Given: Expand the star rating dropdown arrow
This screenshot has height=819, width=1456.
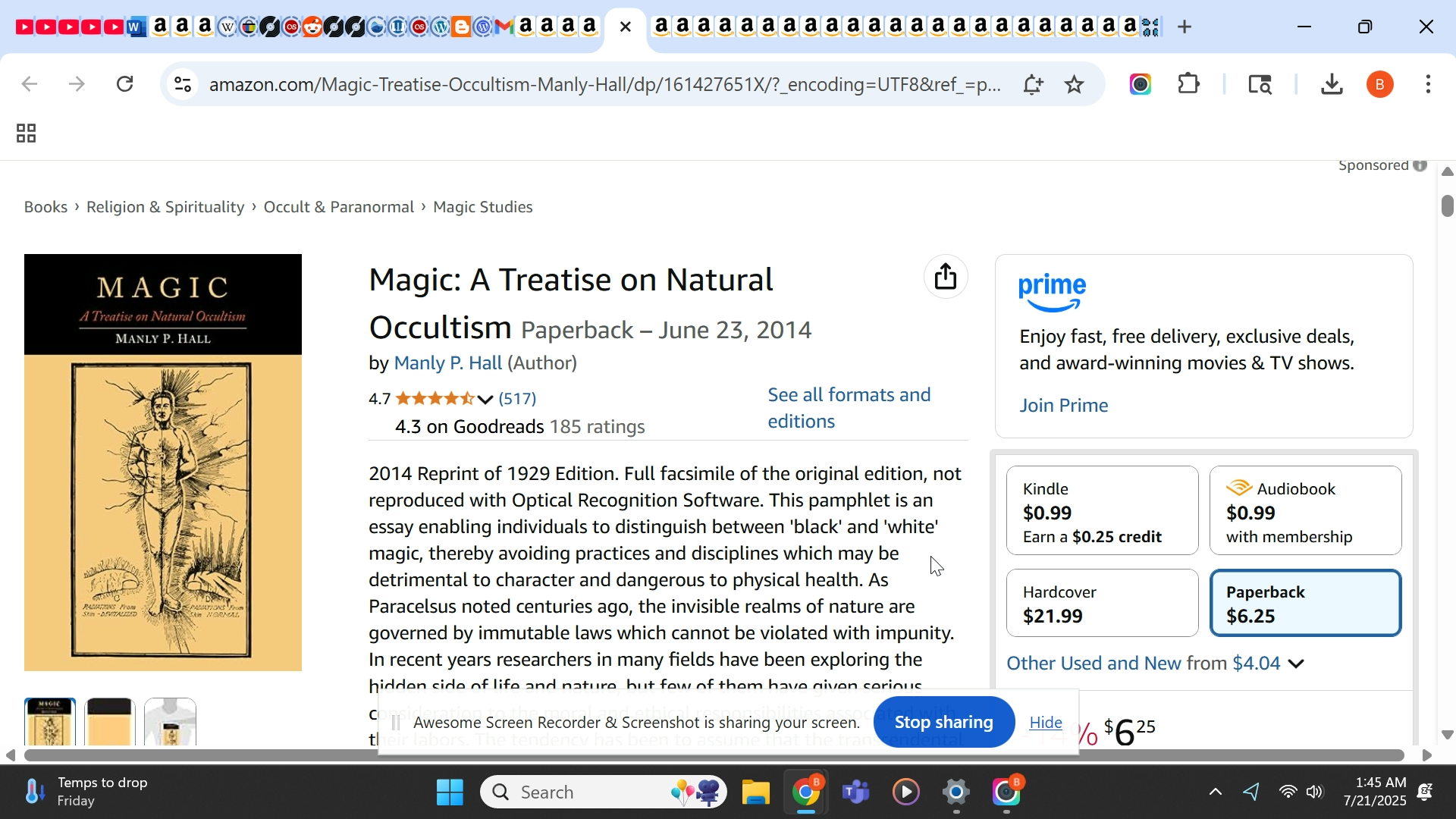Looking at the screenshot, I should coord(486,399).
